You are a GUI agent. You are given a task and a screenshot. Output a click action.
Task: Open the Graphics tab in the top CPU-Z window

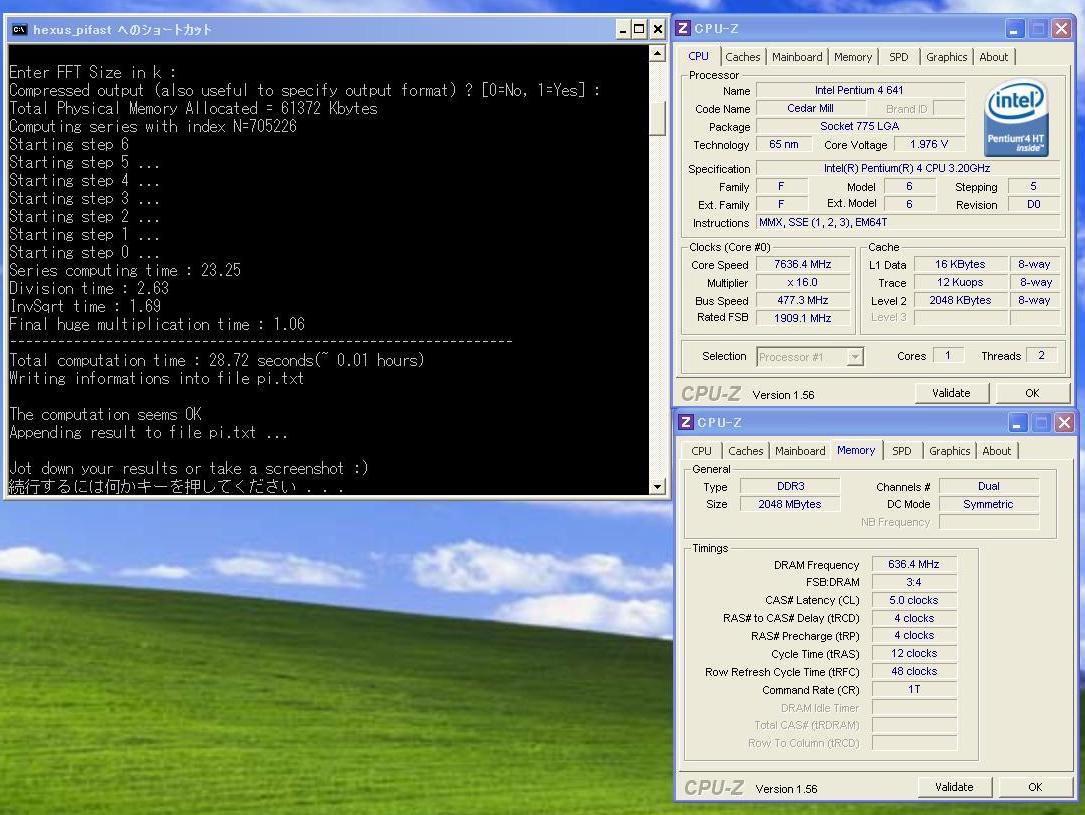pyautogui.click(x=947, y=57)
